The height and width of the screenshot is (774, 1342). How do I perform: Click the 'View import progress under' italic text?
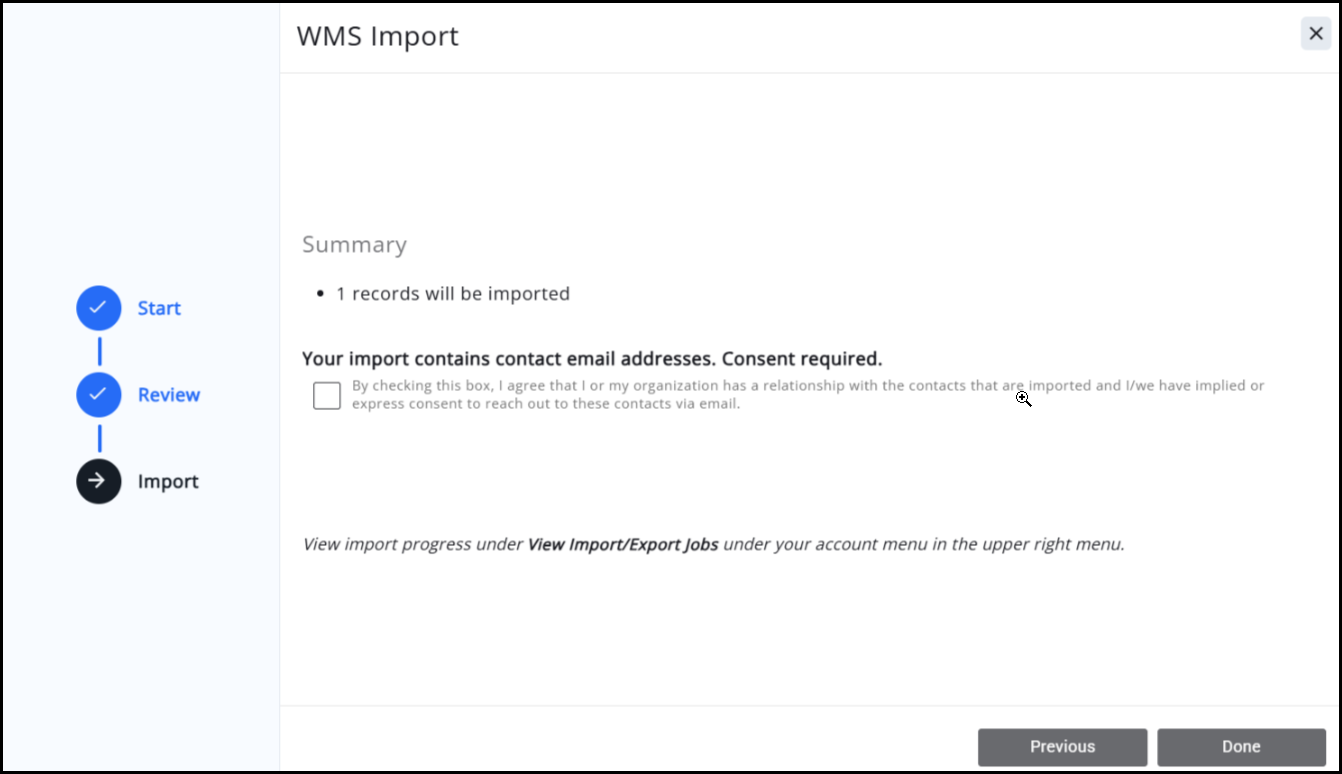click(x=413, y=545)
